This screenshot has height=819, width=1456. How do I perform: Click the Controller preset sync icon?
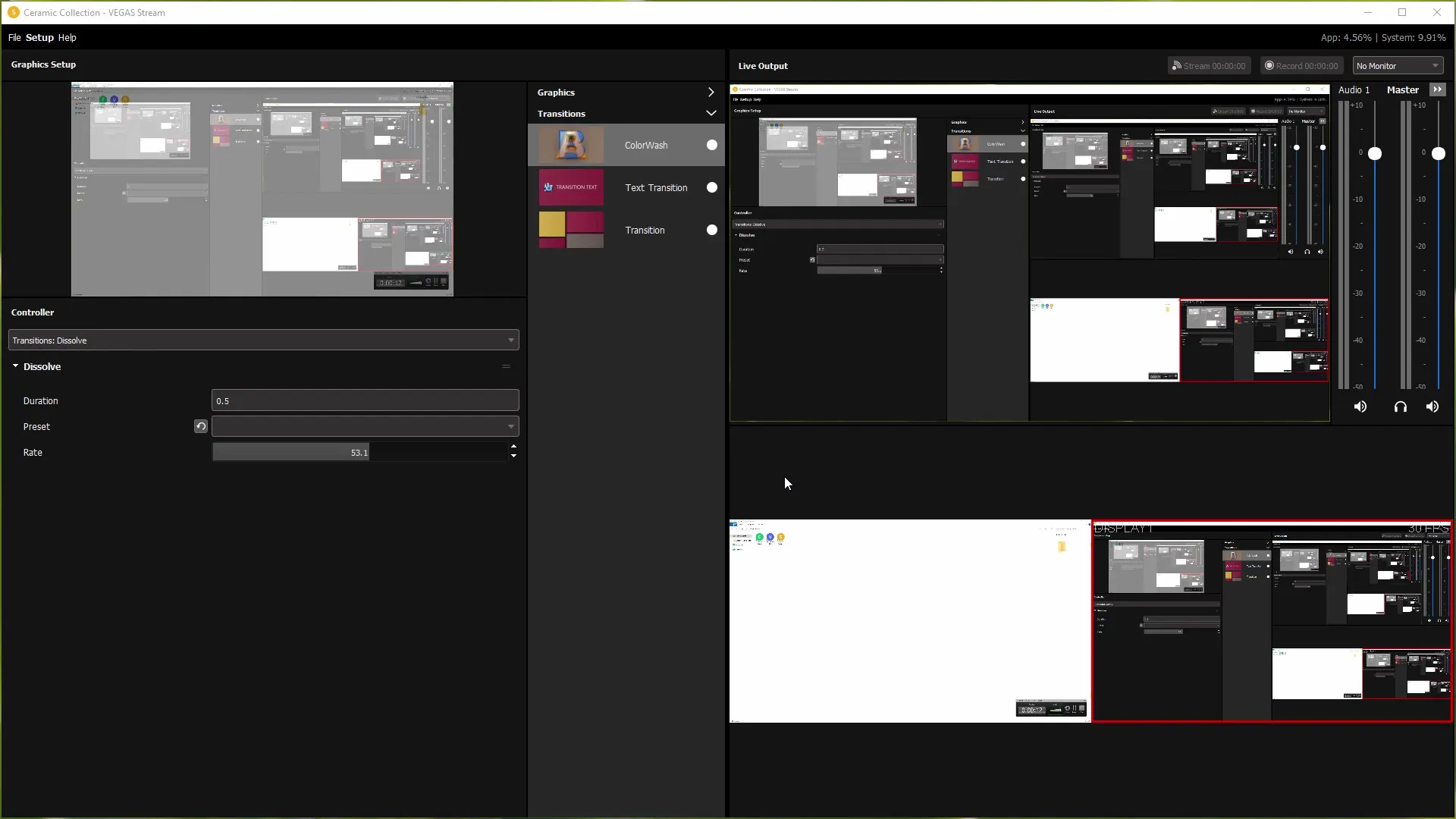click(201, 426)
